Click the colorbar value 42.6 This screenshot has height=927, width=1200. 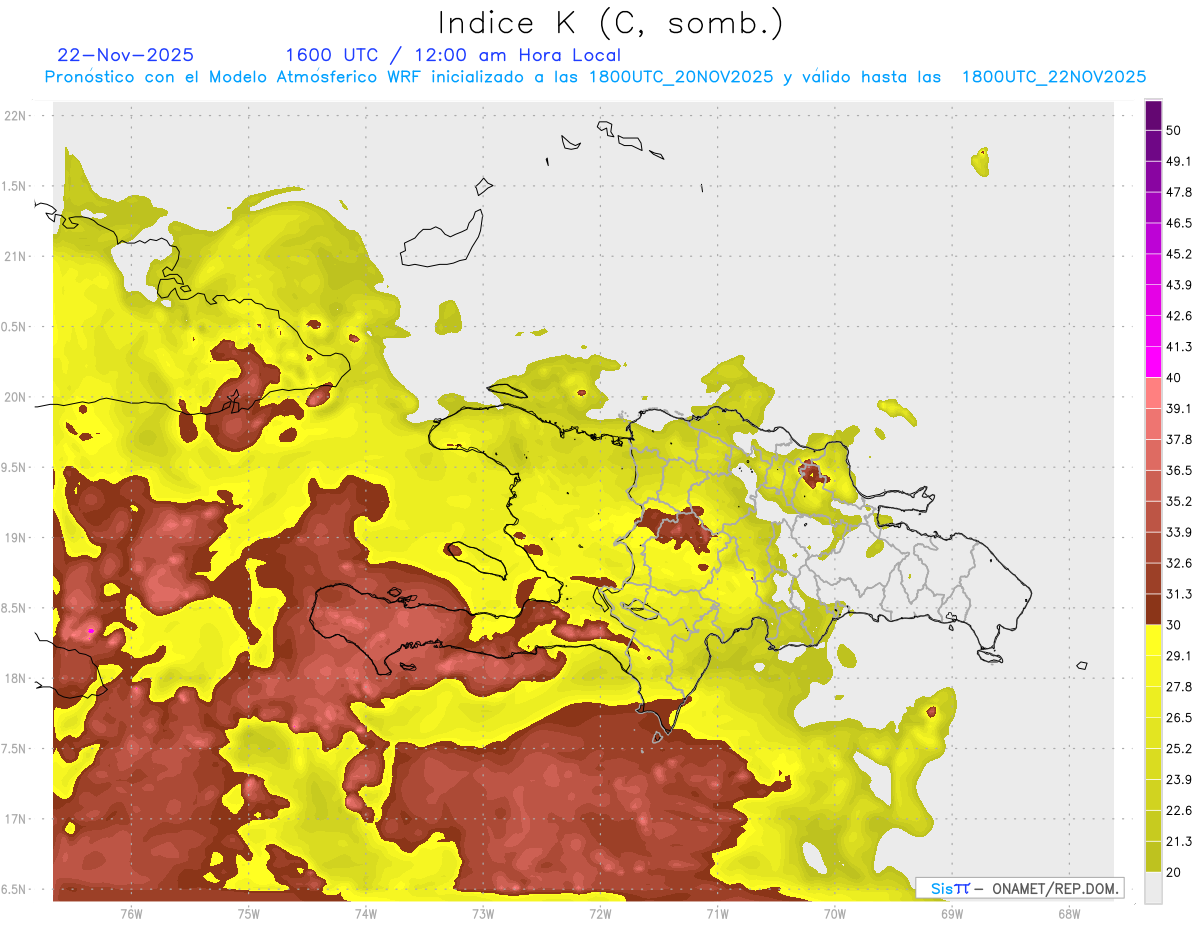click(x=1179, y=316)
